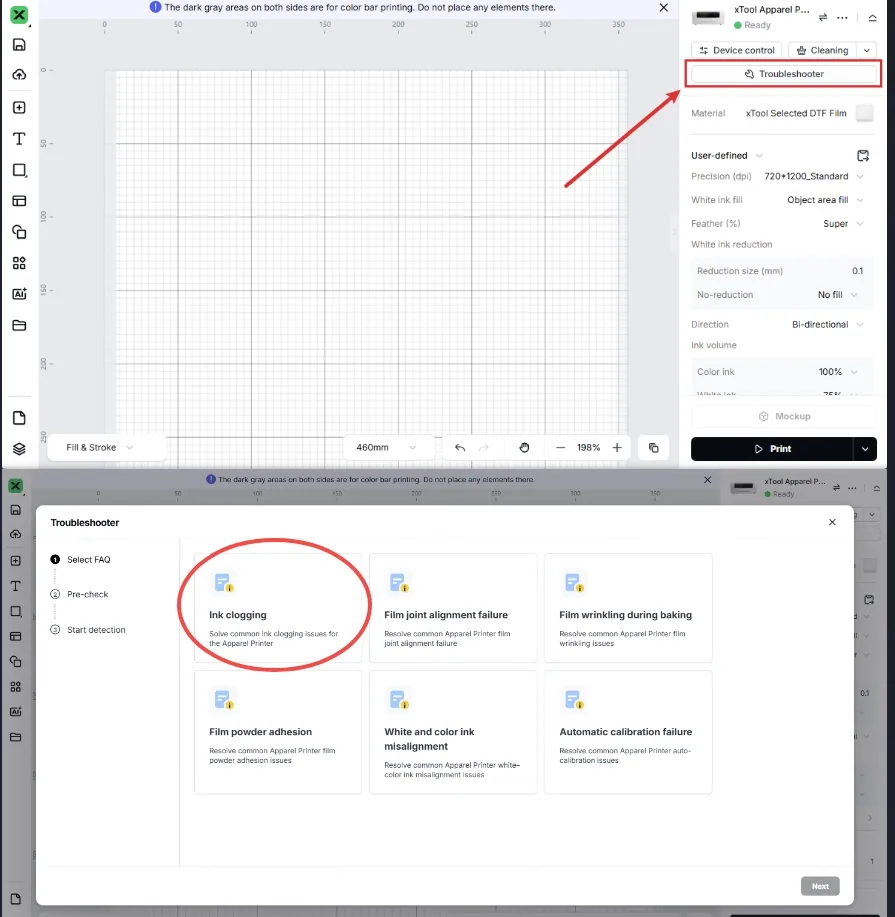Click the page icon in top sidebar
Screen dimensions: 895x917
pos(19,418)
